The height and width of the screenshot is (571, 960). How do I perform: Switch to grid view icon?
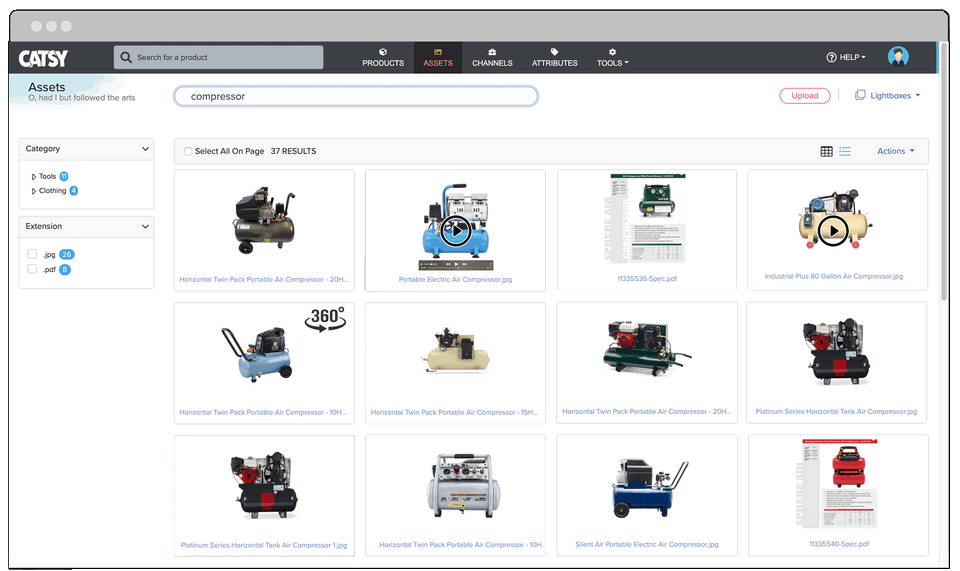tap(826, 152)
